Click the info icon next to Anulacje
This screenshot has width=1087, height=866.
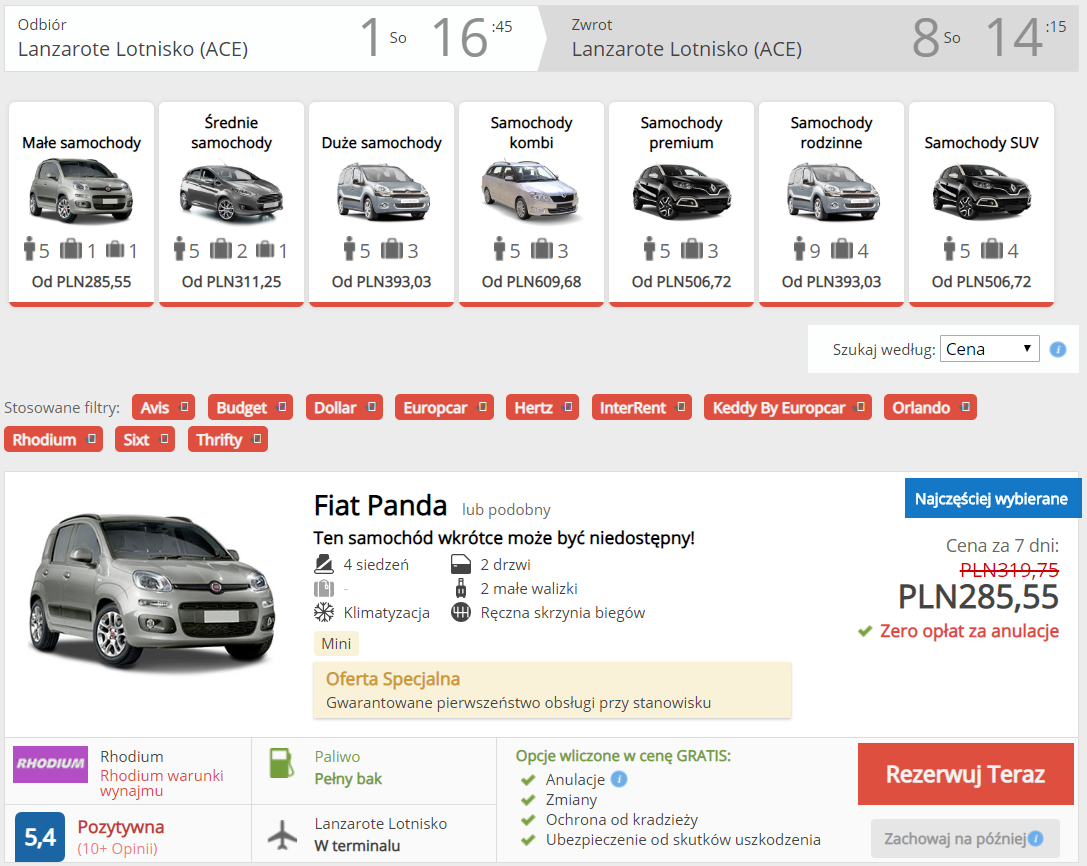[619, 779]
